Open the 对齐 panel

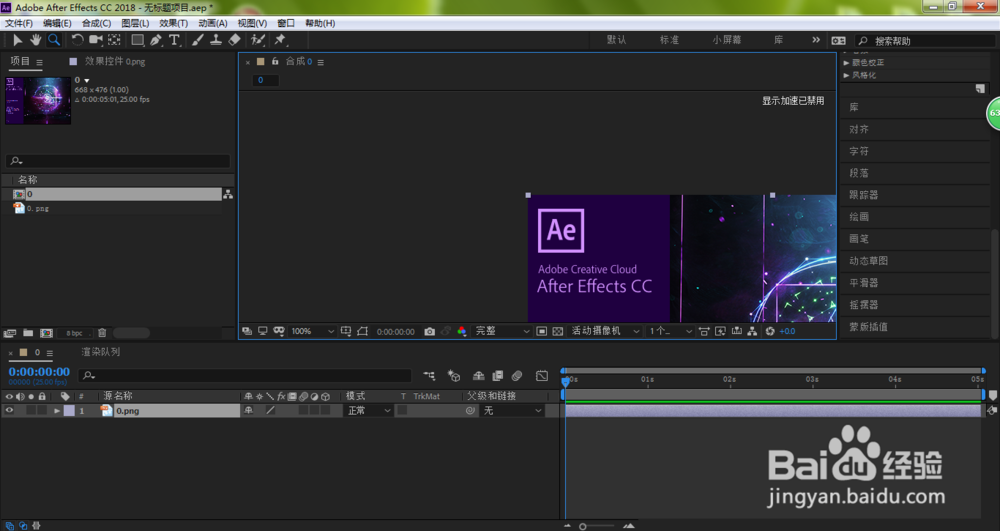(x=858, y=129)
